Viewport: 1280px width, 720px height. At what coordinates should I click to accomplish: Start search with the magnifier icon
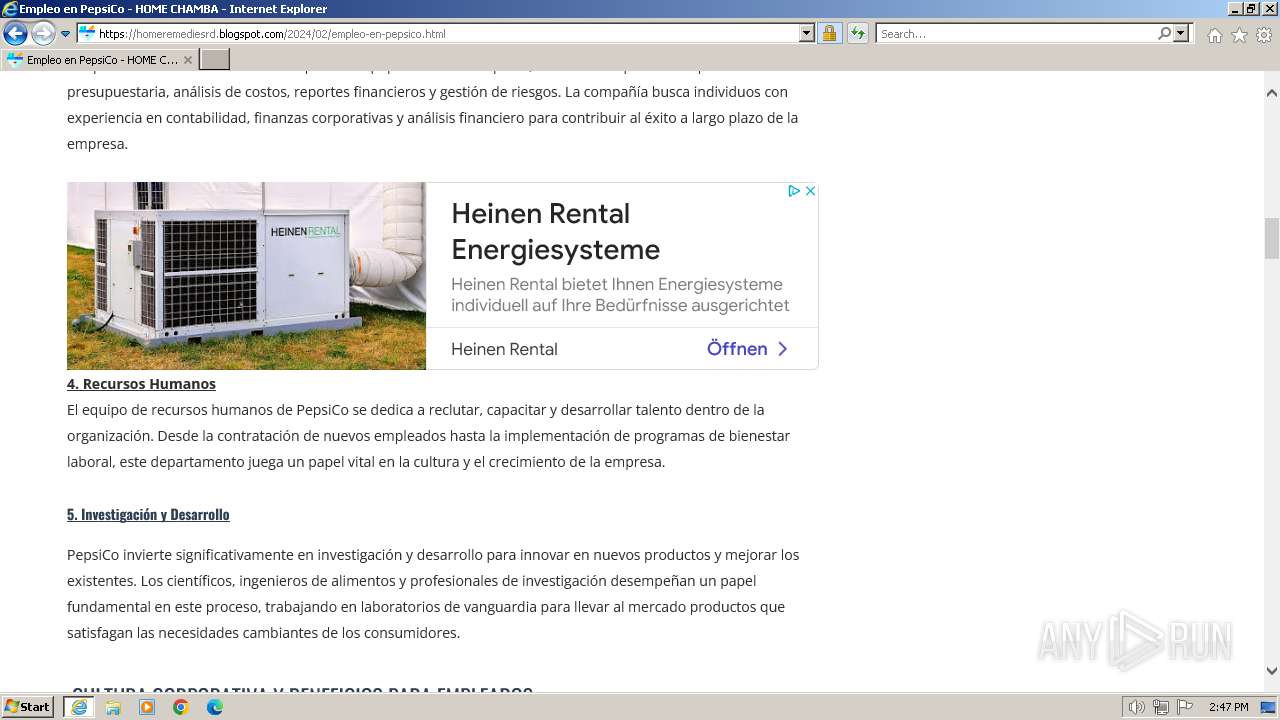1164,34
